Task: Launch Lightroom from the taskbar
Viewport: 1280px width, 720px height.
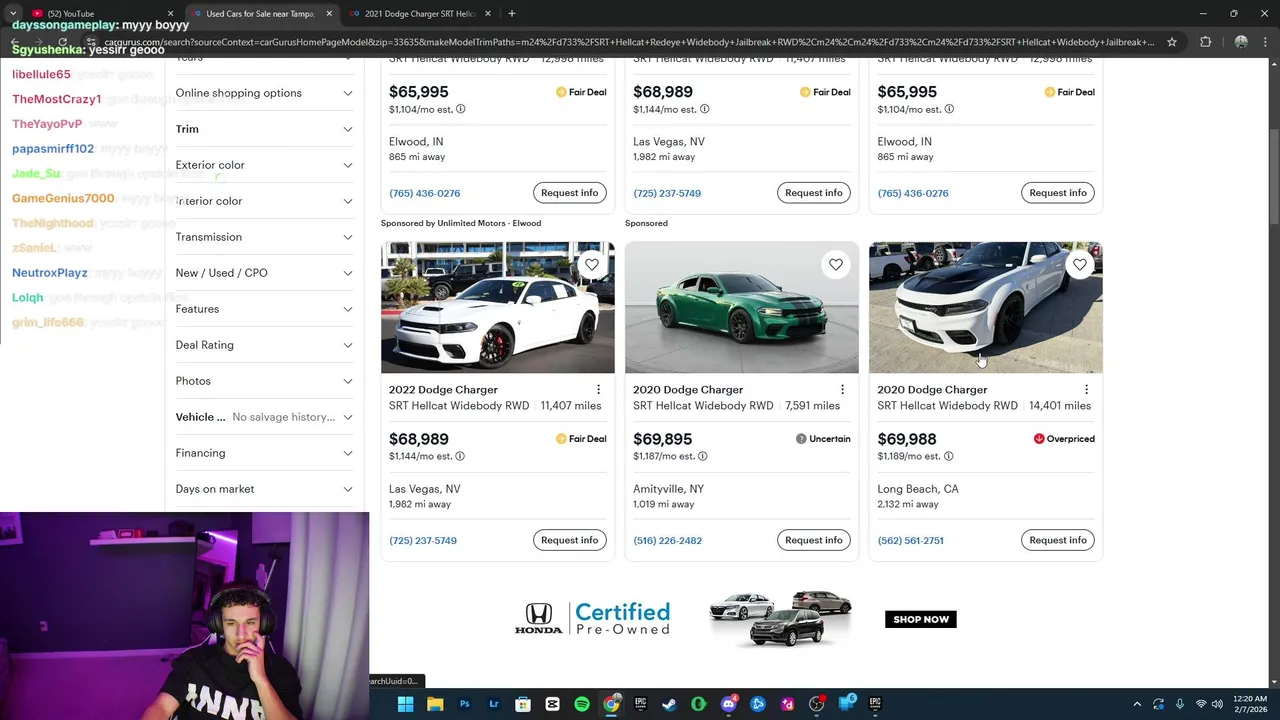Action: point(493,704)
